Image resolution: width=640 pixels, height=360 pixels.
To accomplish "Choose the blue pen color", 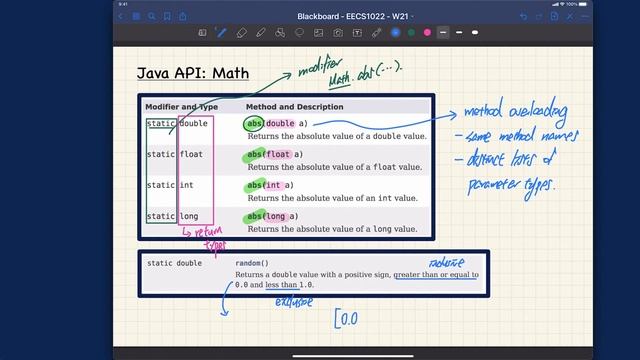I will pos(396,33).
